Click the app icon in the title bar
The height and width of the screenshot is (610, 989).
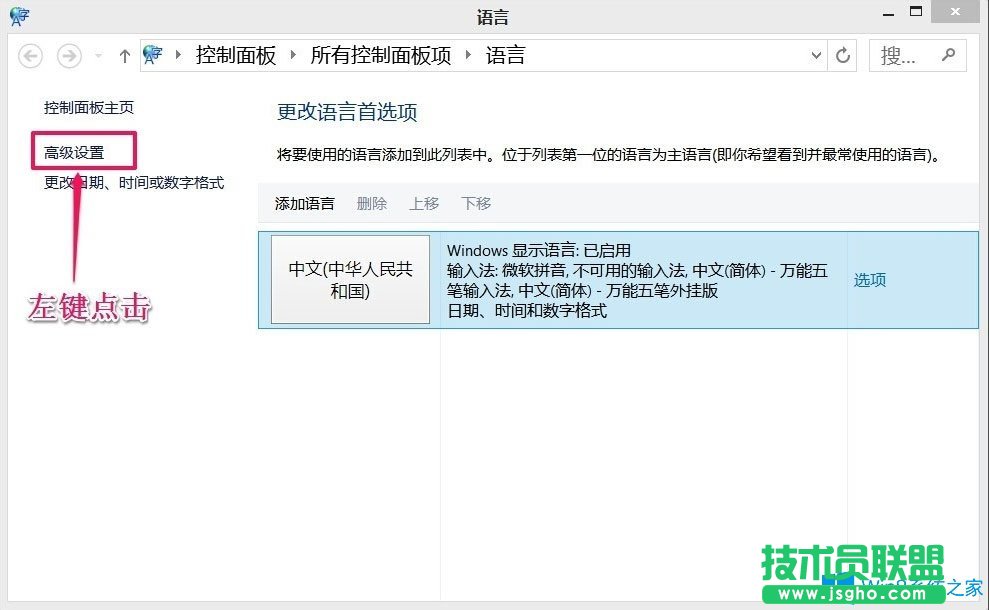tap(20, 15)
